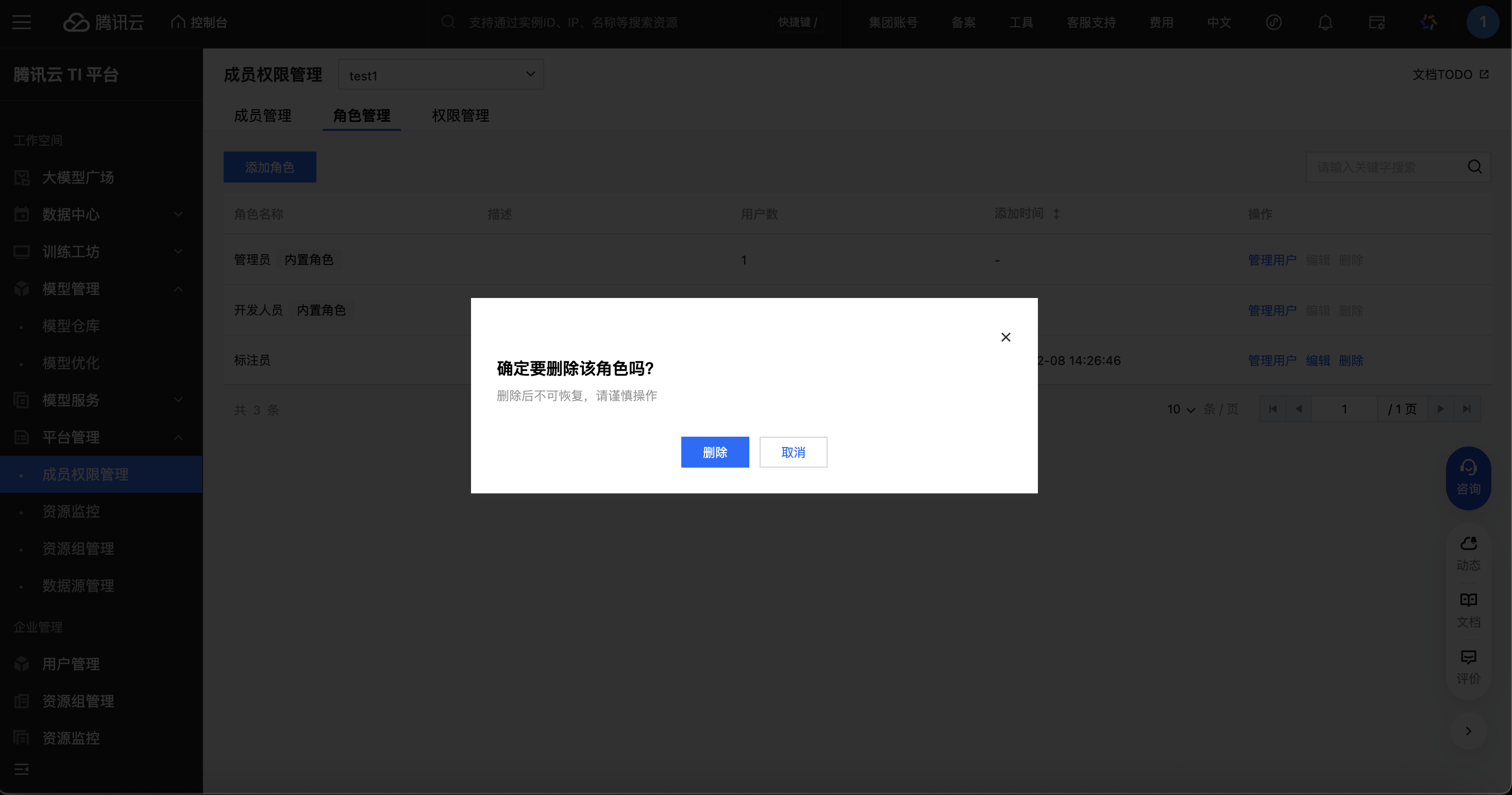Open the test1 workspace dropdown
Viewport: 1512px width, 795px height.
[441, 75]
